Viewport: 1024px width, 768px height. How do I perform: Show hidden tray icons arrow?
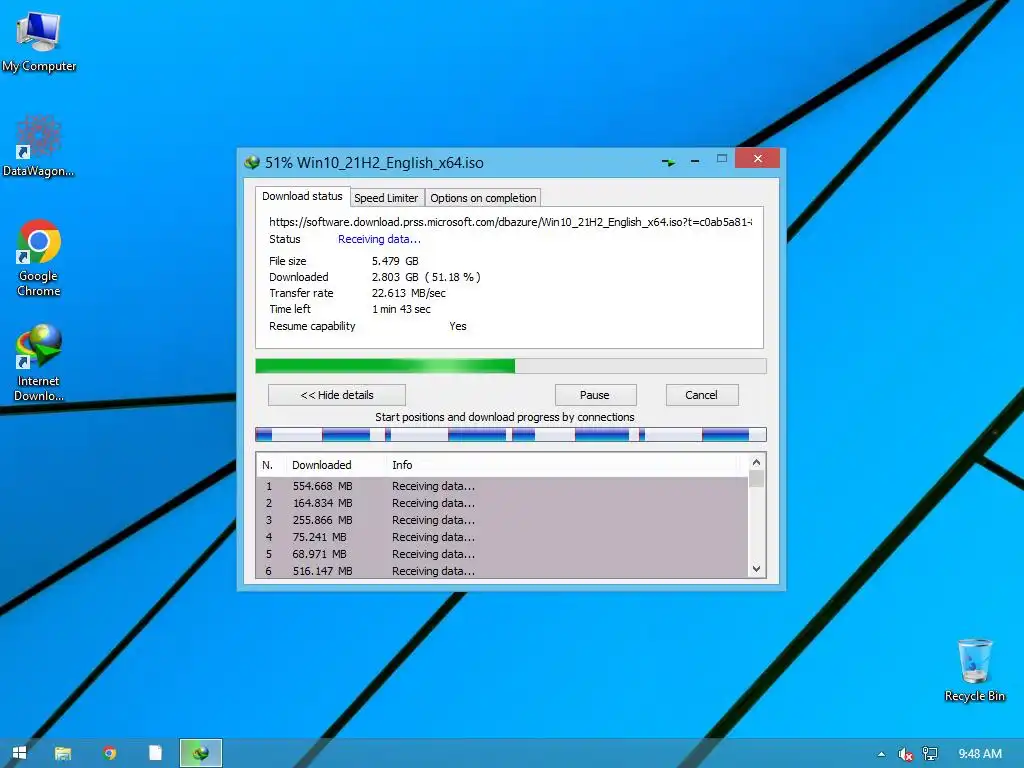point(881,754)
